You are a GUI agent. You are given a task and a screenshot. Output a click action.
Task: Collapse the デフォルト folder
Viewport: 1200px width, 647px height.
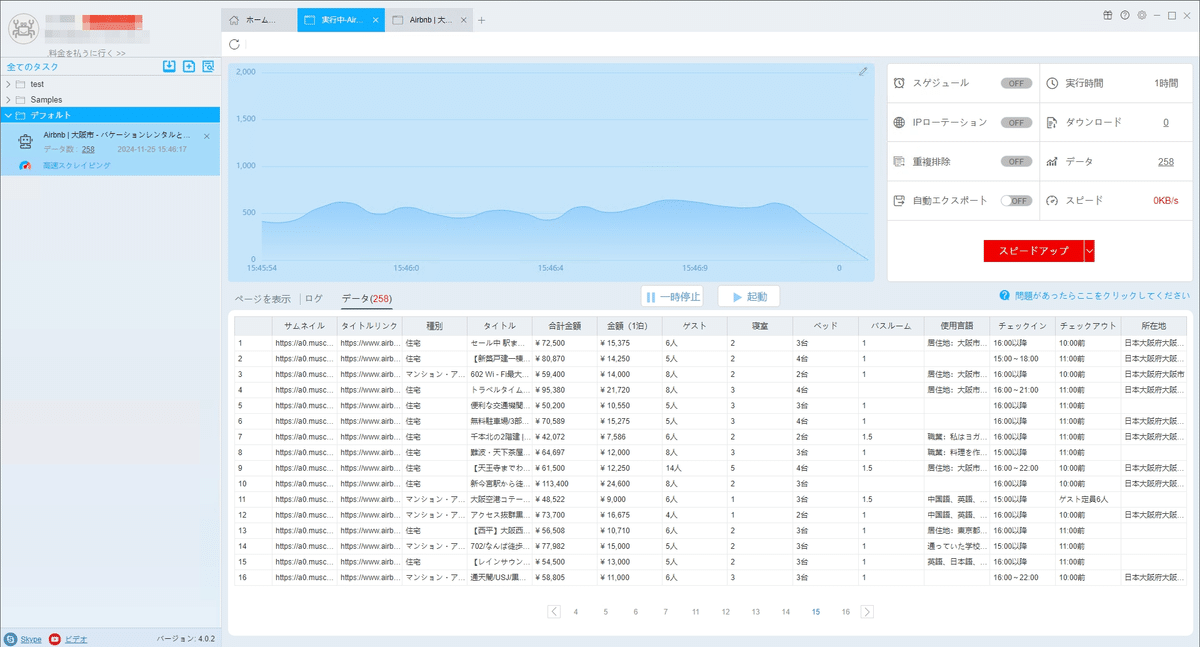9,115
